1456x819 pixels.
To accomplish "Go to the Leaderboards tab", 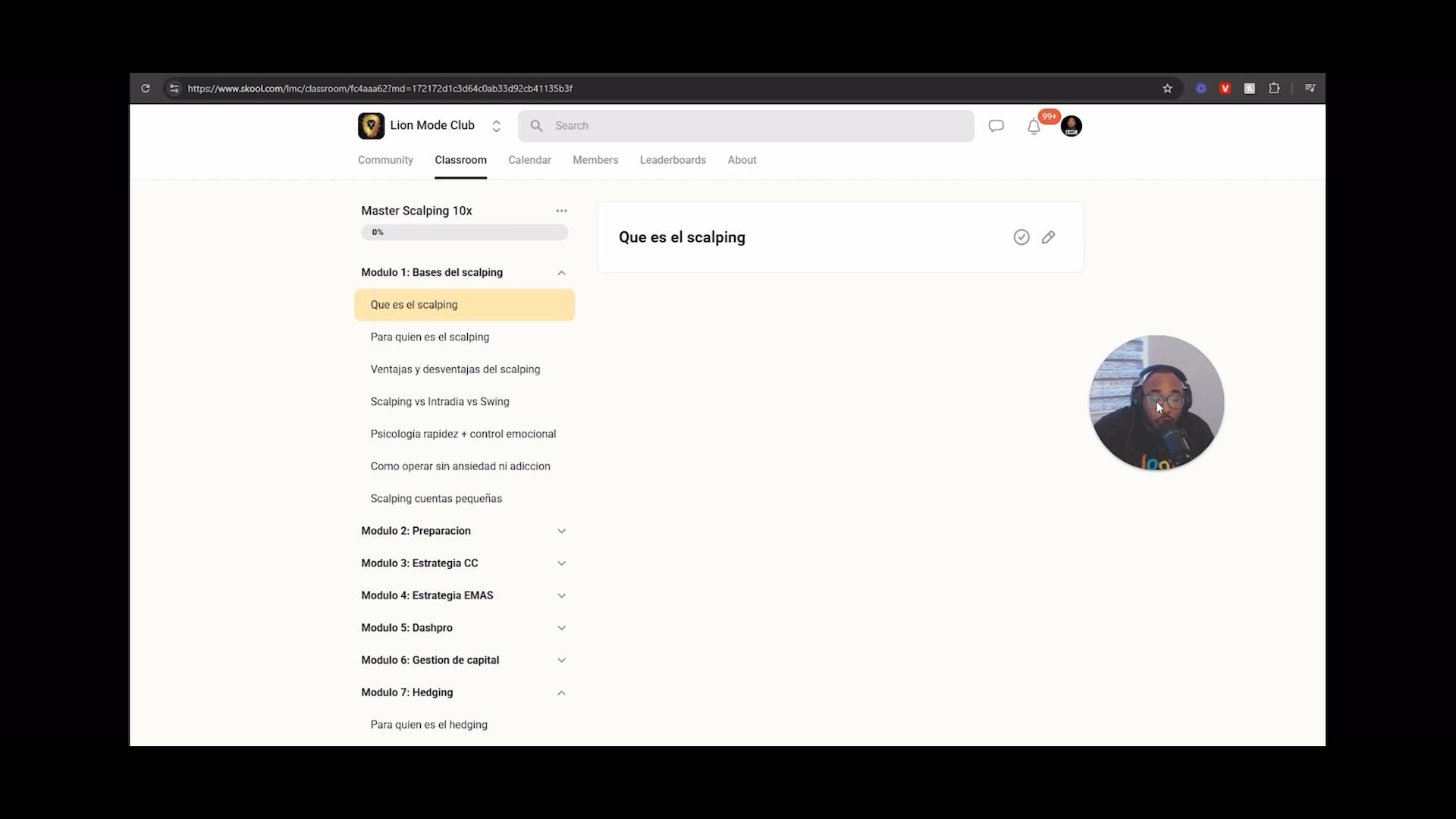I will [673, 160].
